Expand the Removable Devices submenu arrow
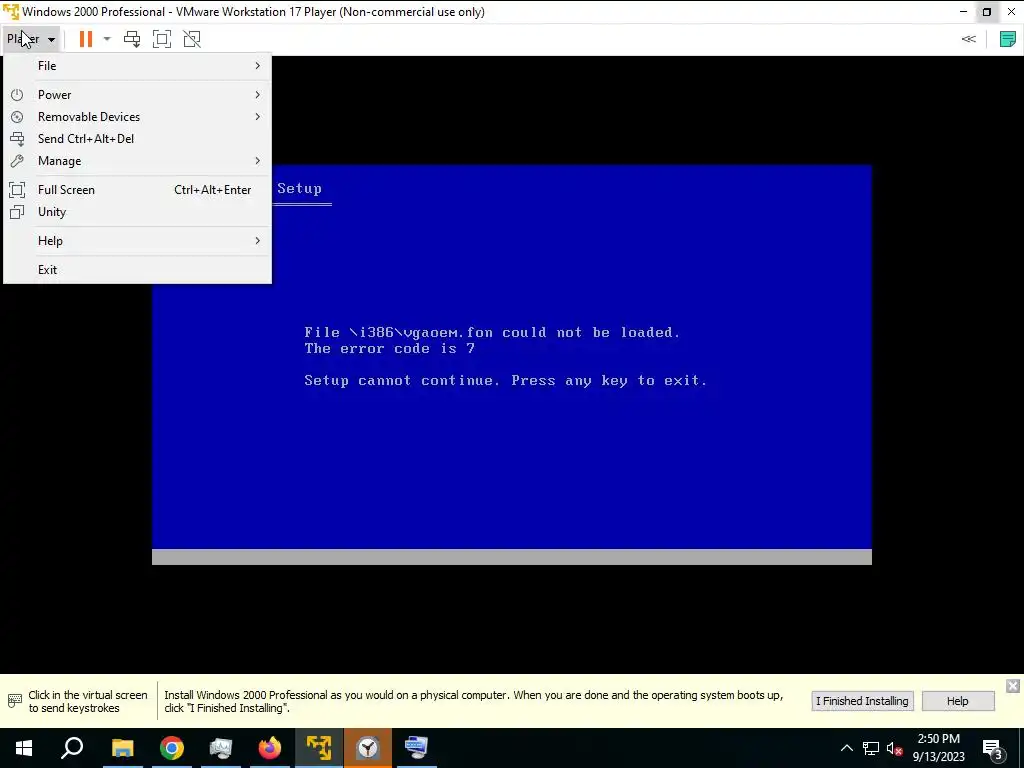1024x768 pixels. click(x=257, y=117)
